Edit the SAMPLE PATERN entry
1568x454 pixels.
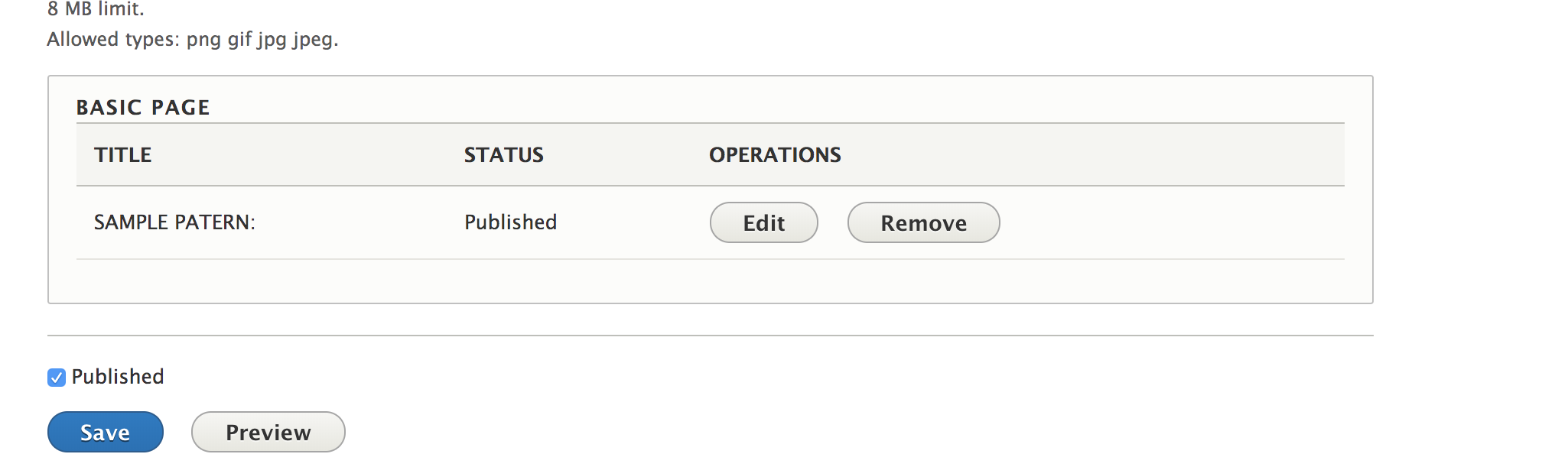click(763, 222)
